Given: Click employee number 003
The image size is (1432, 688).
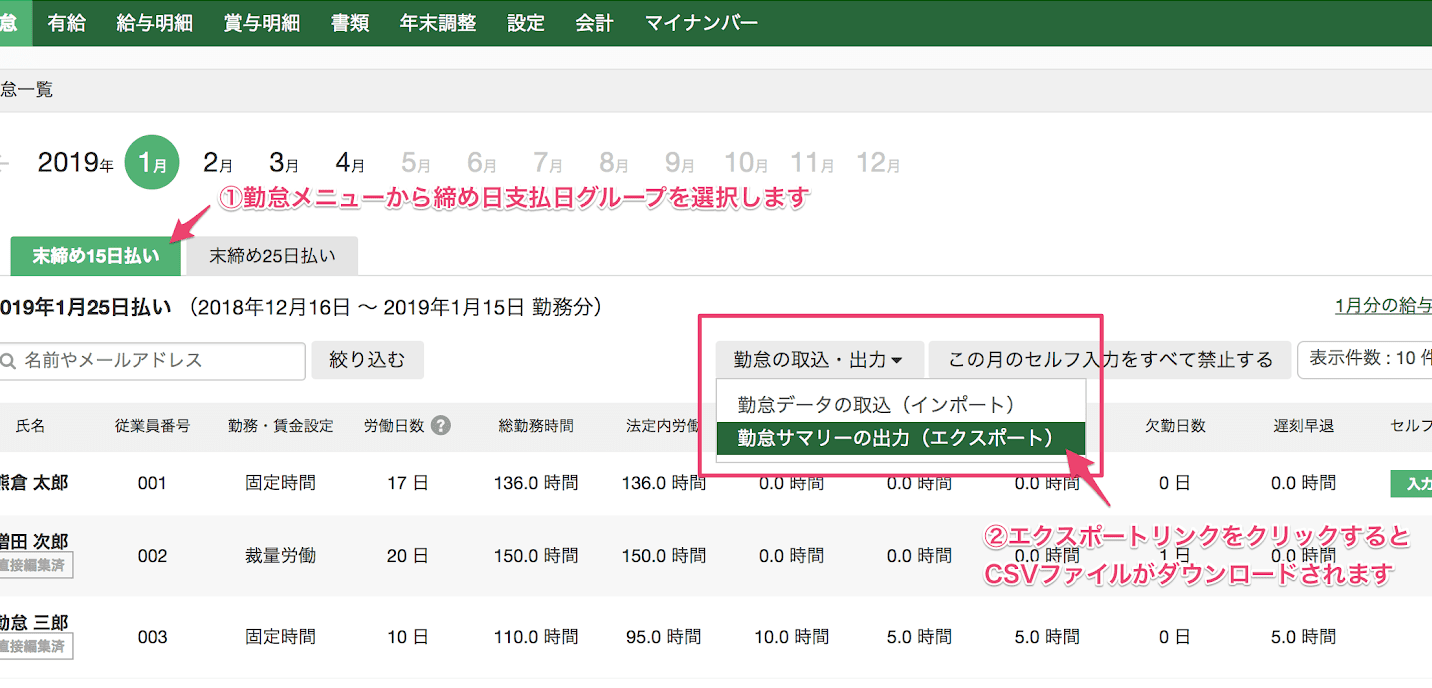Looking at the screenshot, I should coord(152,637).
